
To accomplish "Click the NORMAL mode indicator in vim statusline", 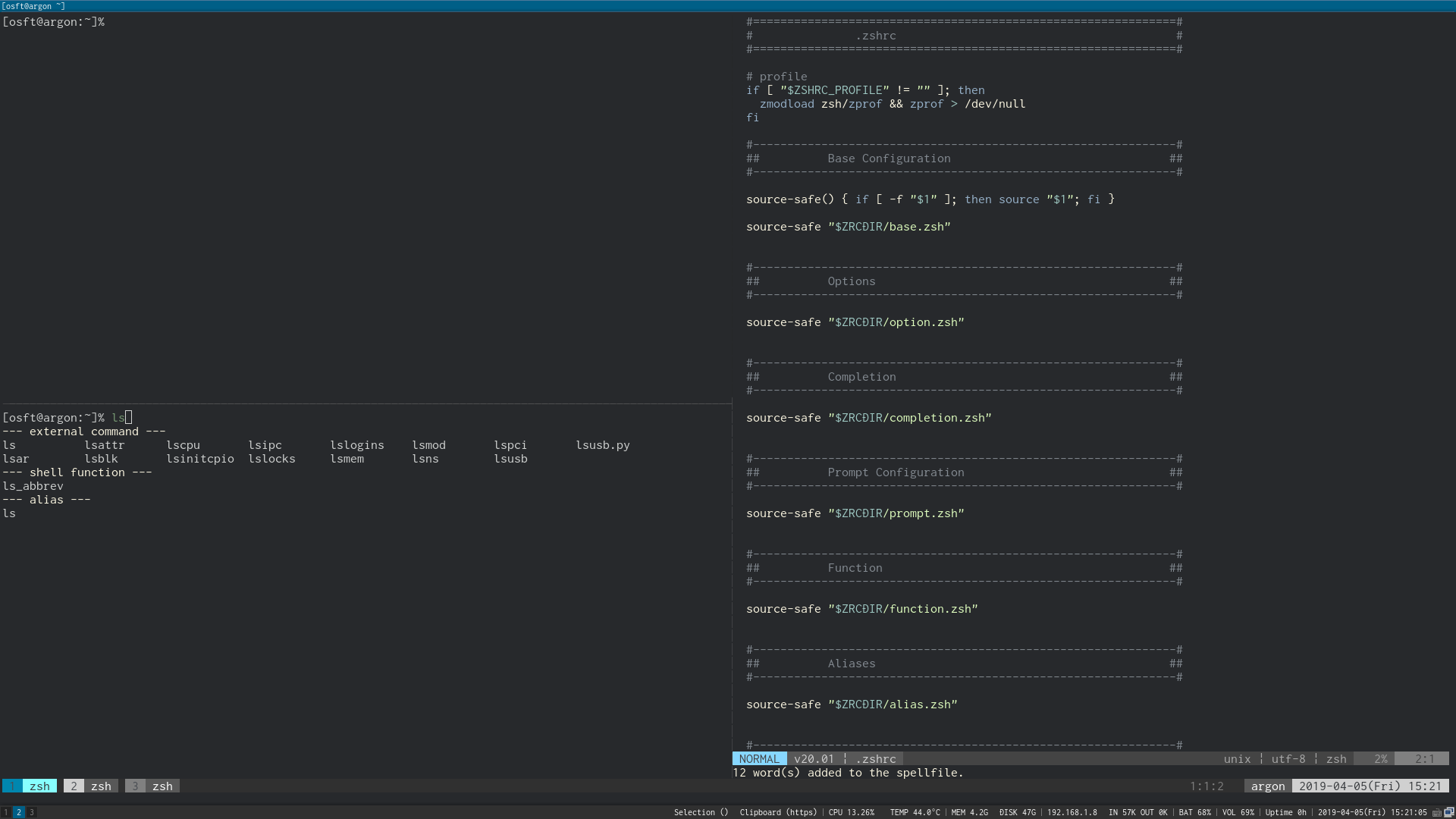I will click(759, 759).
